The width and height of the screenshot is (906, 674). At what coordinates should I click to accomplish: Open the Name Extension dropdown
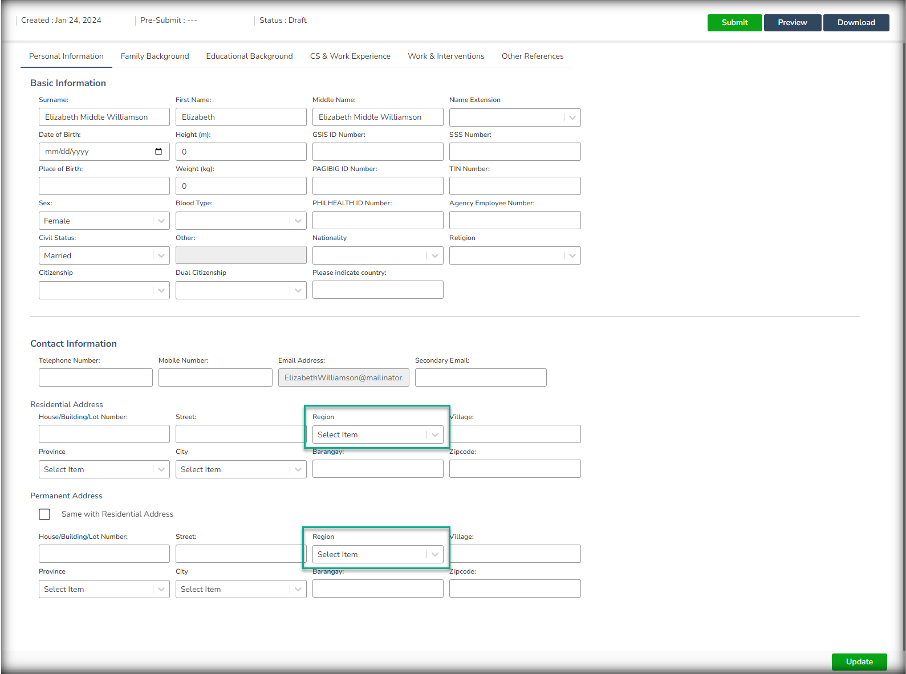point(514,117)
